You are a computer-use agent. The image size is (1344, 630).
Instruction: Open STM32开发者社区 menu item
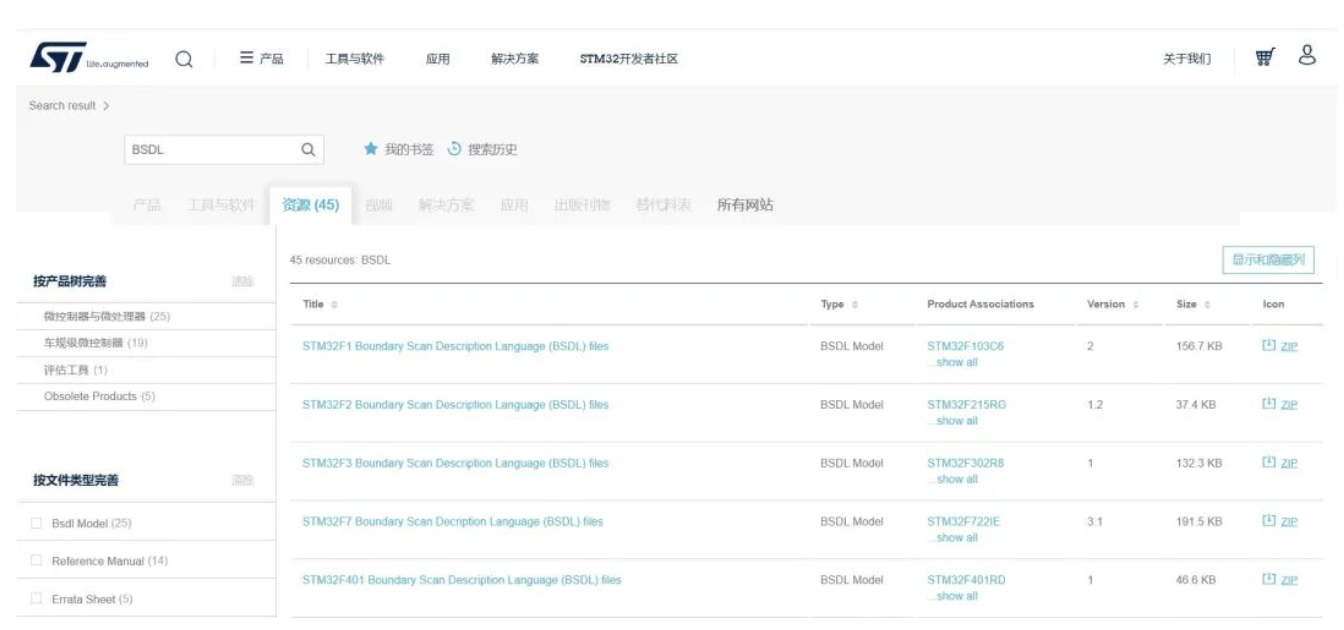tap(629, 58)
